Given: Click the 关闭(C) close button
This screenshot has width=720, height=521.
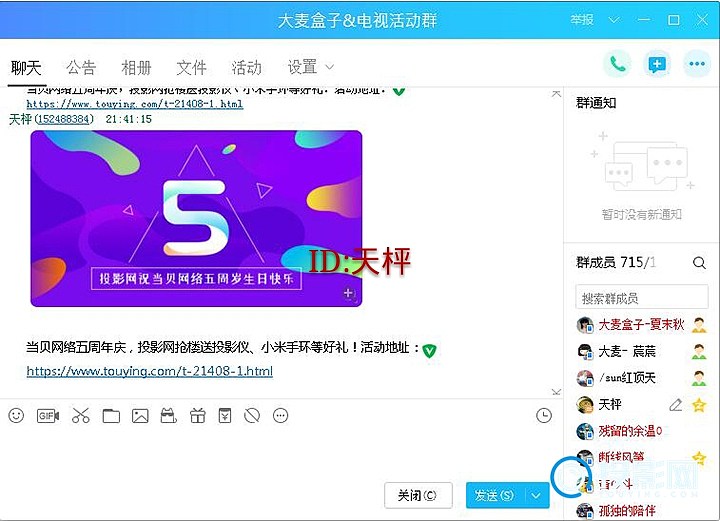Looking at the screenshot, I should [417, 495].
